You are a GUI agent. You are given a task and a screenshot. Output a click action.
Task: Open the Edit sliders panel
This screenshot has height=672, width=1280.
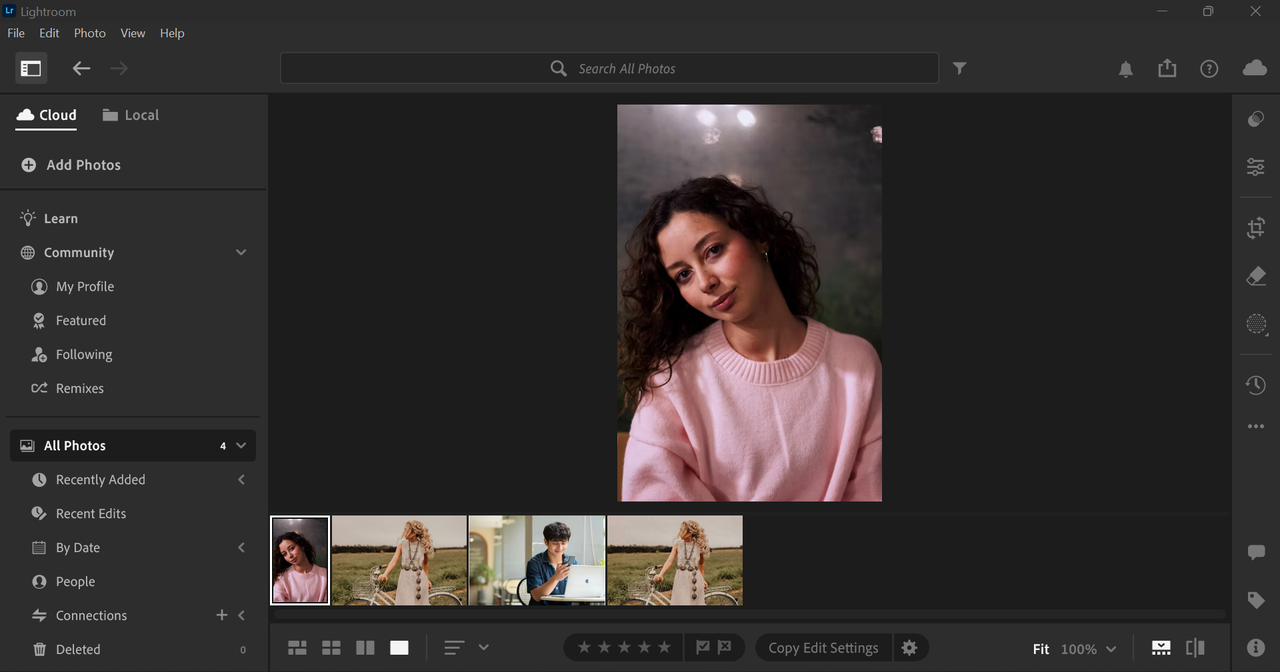[1256, 167]
